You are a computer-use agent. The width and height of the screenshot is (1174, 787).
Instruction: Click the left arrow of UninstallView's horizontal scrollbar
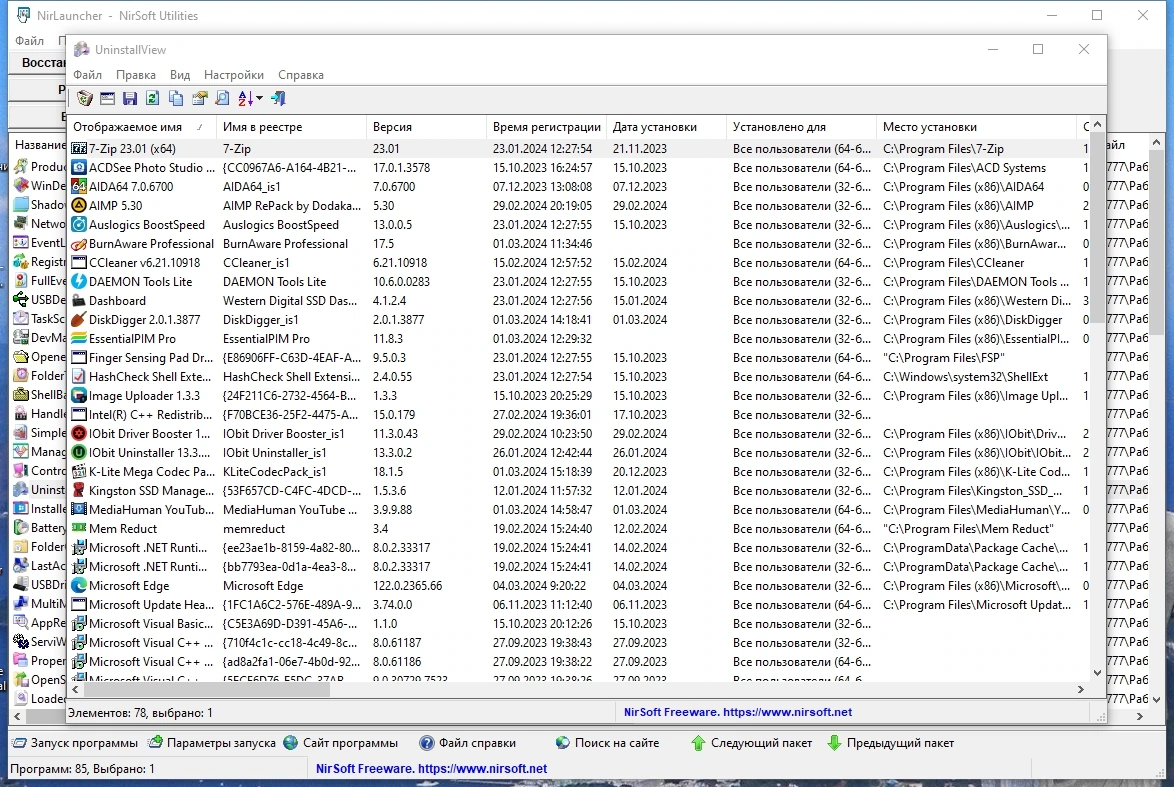pos(75,689)
